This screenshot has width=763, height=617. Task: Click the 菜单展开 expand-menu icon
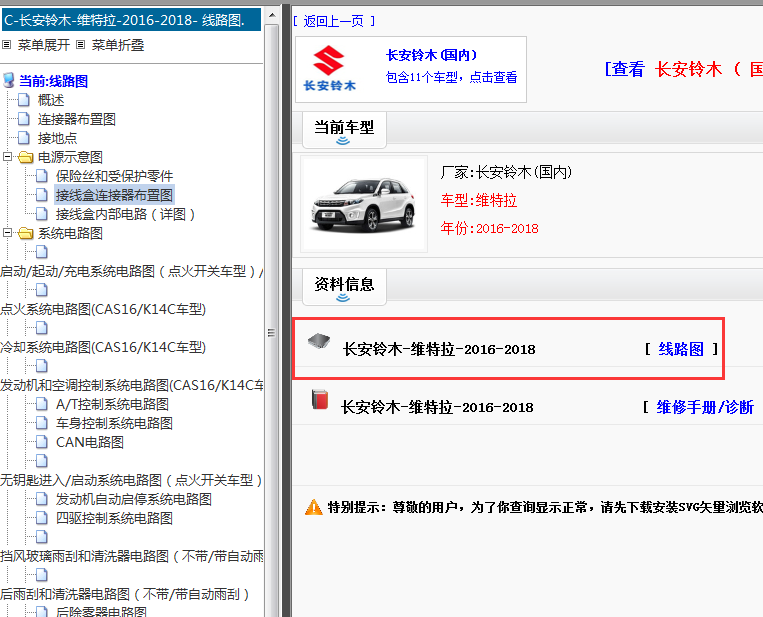[x=6, y=45]
